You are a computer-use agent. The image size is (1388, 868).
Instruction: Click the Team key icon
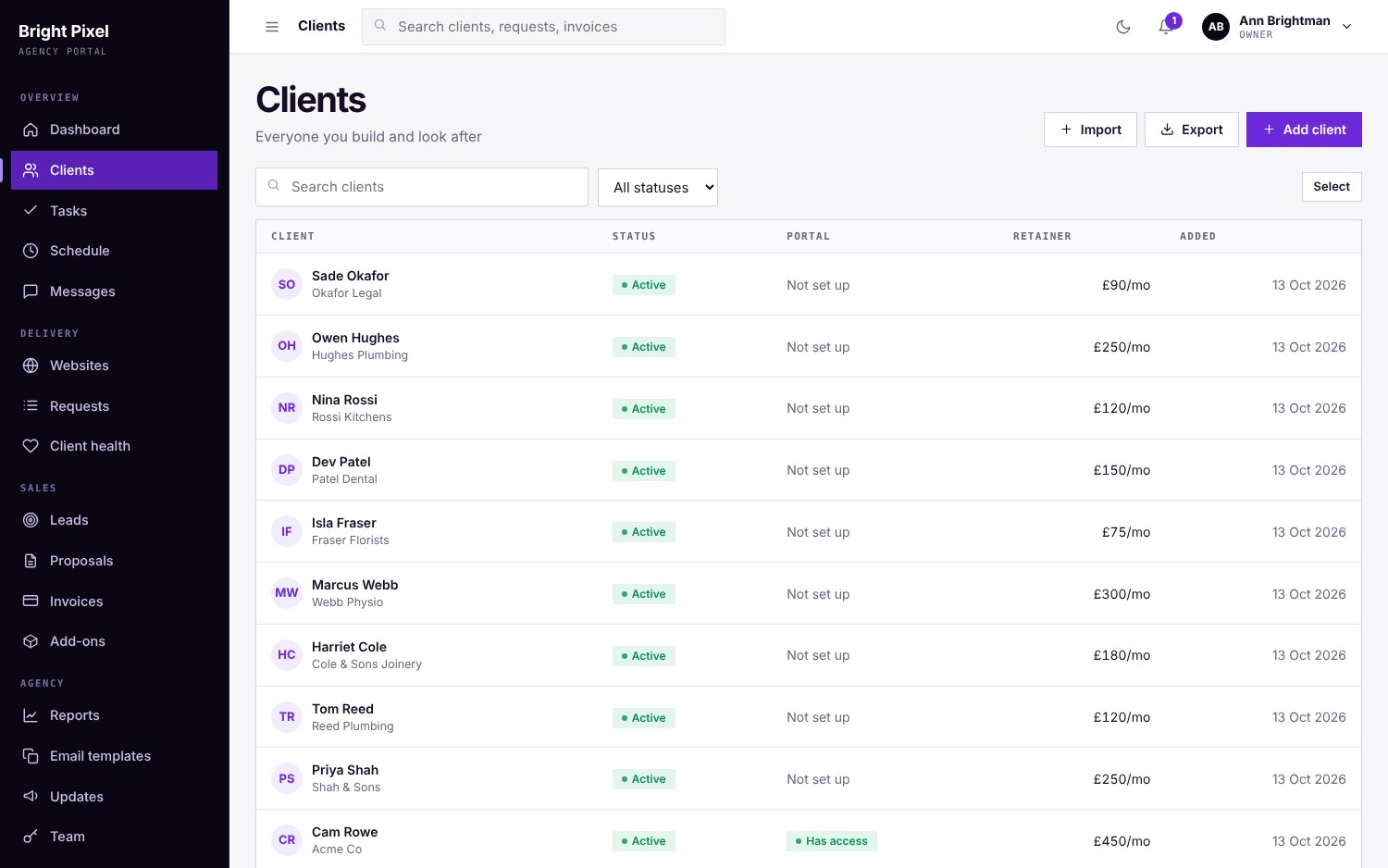31,837
